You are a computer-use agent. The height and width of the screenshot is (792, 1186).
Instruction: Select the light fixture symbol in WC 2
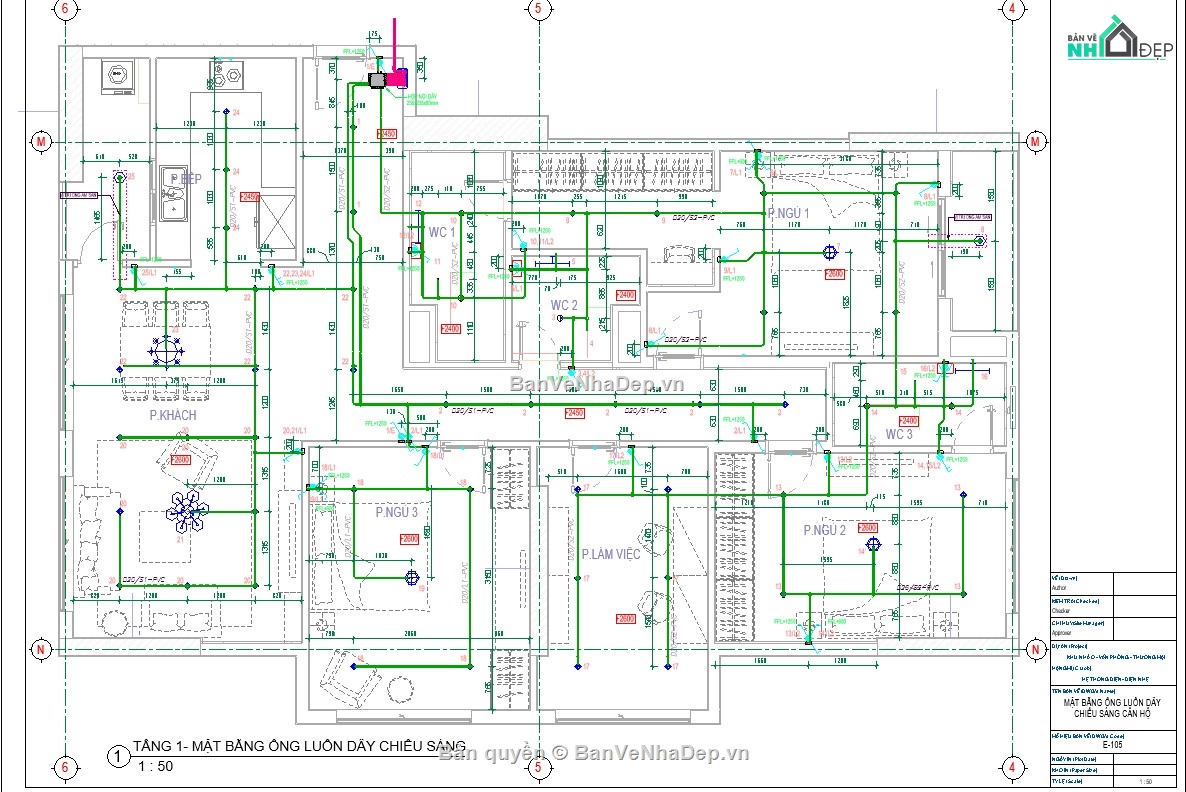[x=560, y=318]
